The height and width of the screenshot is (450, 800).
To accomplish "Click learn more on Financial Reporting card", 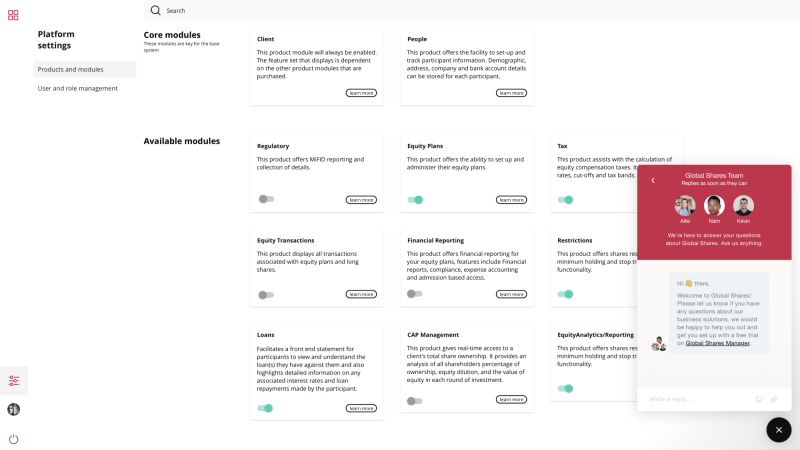I will coord(511,294).
